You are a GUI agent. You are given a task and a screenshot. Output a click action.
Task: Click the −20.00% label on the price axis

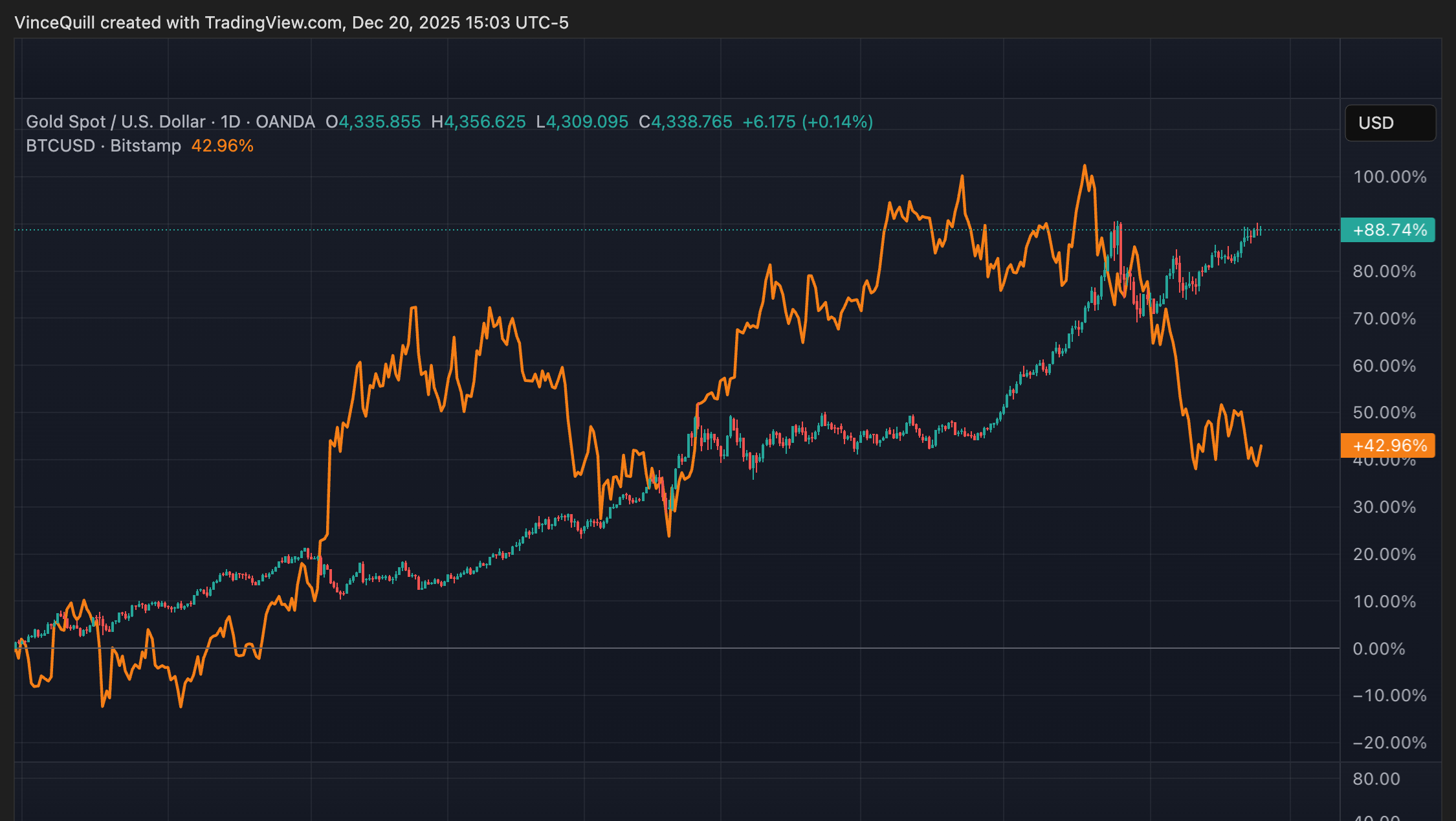pyautogui.click(x=1389, y=743)
